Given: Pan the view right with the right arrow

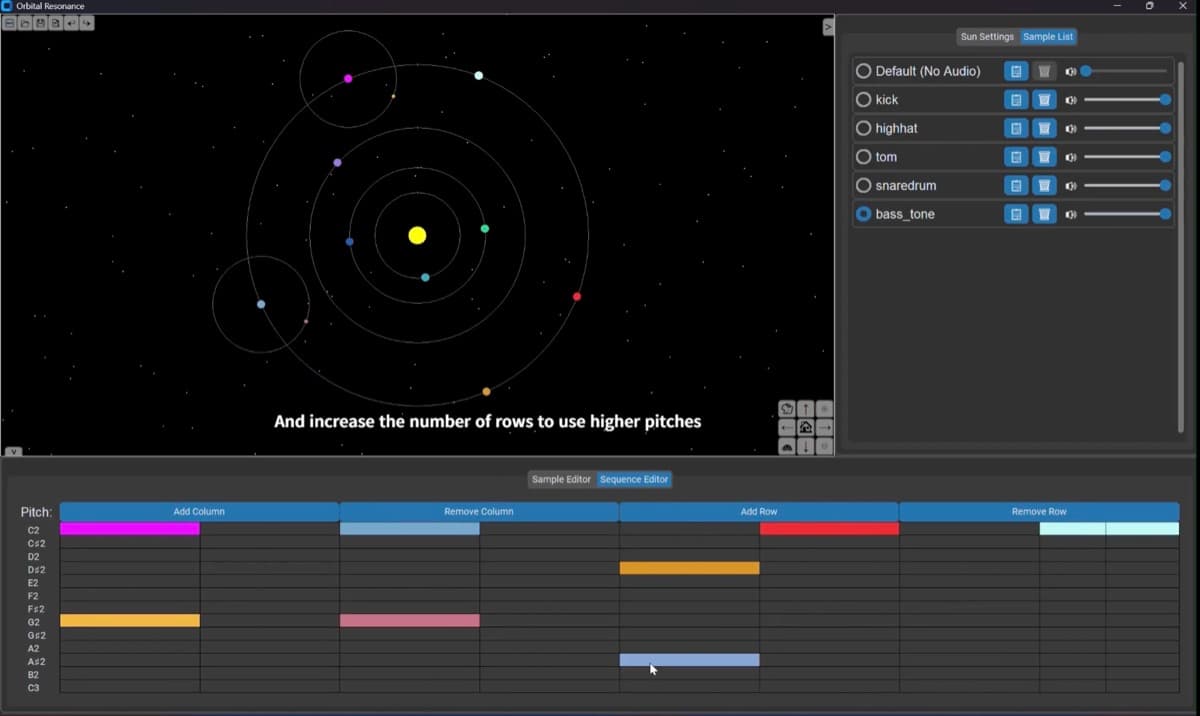Looking at the screenshot, I should pyautogui.click(x=825, y=428).
